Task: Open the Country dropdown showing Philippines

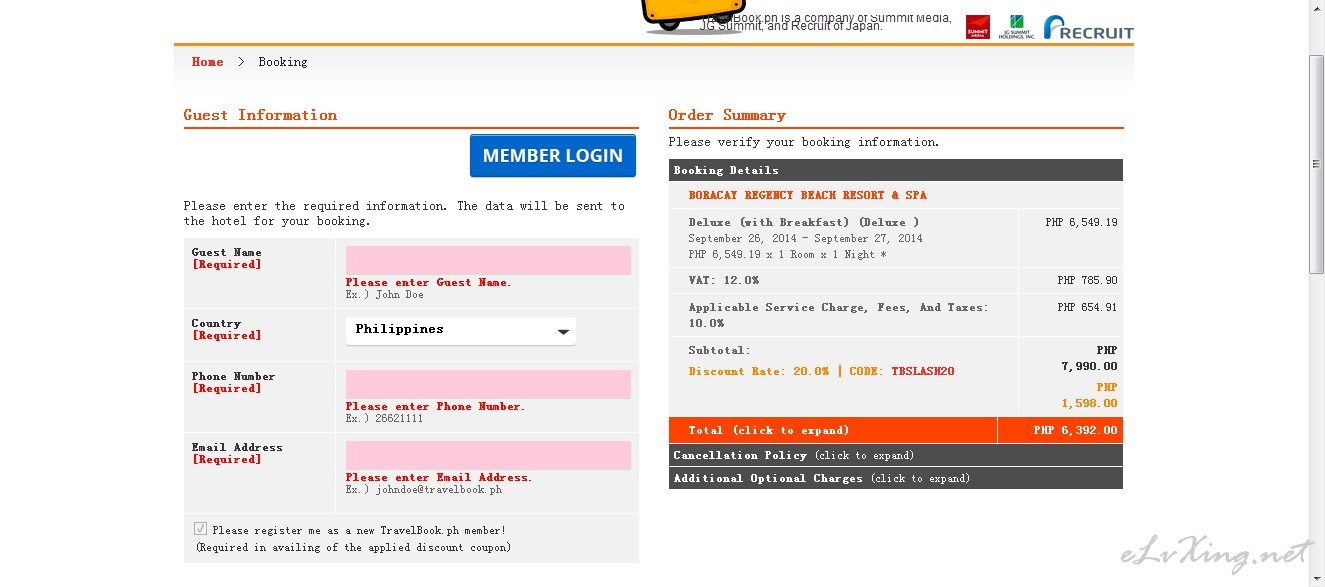Action: (x=461, y=330)
